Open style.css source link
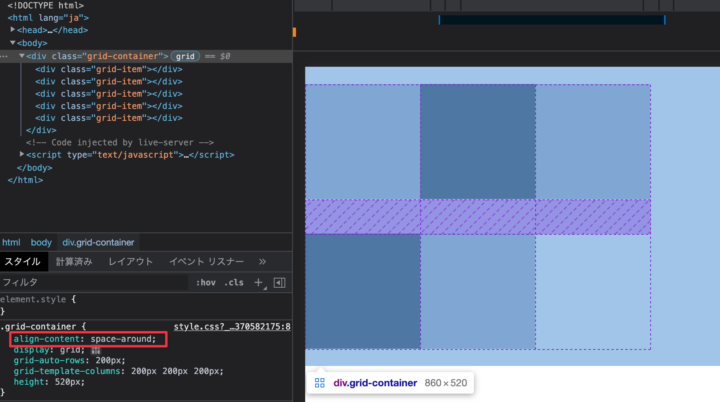The width and height of the screenshot is (720, 402). point(232,327)
